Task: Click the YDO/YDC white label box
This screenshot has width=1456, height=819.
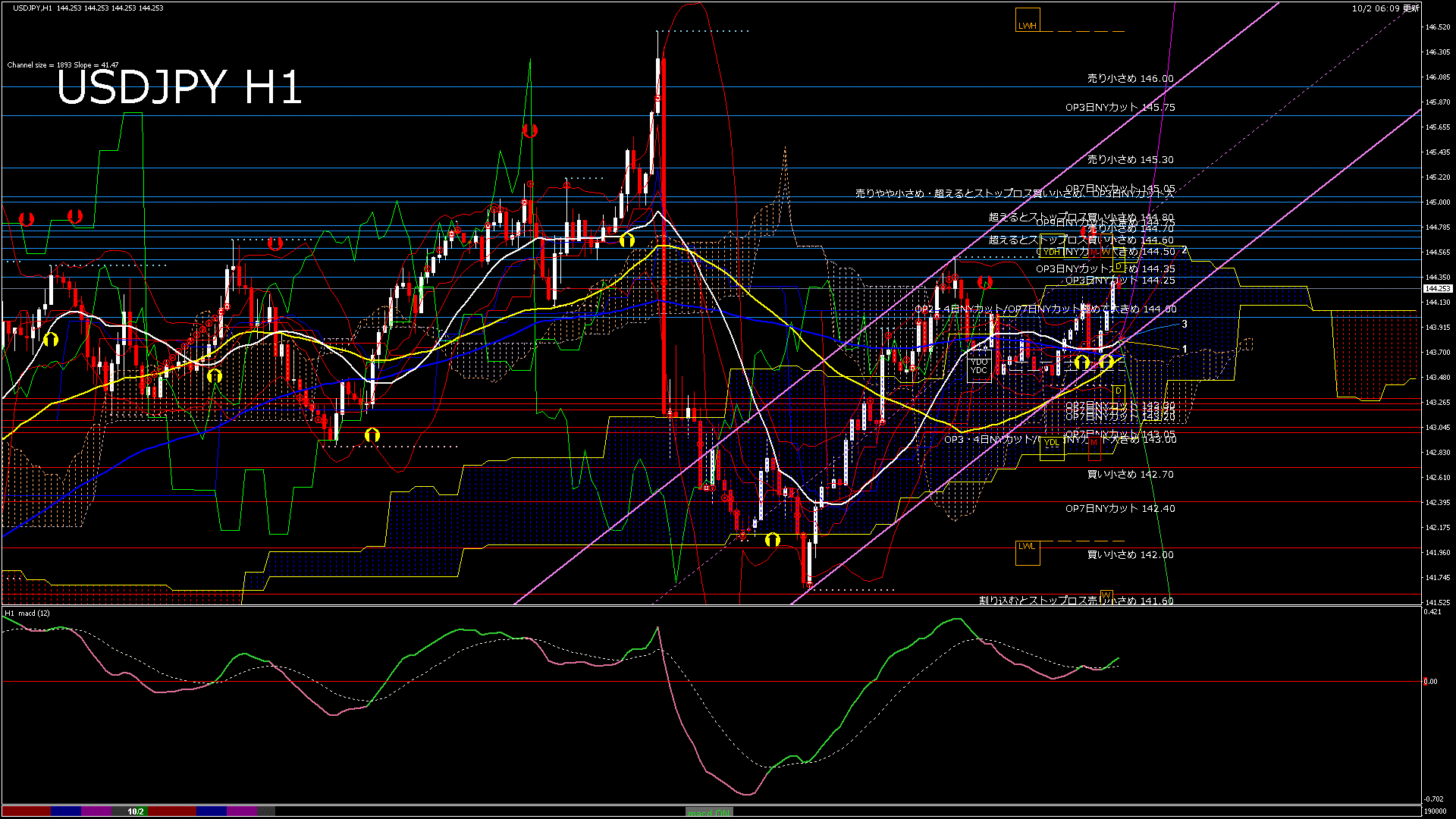Action: (979, 366)
